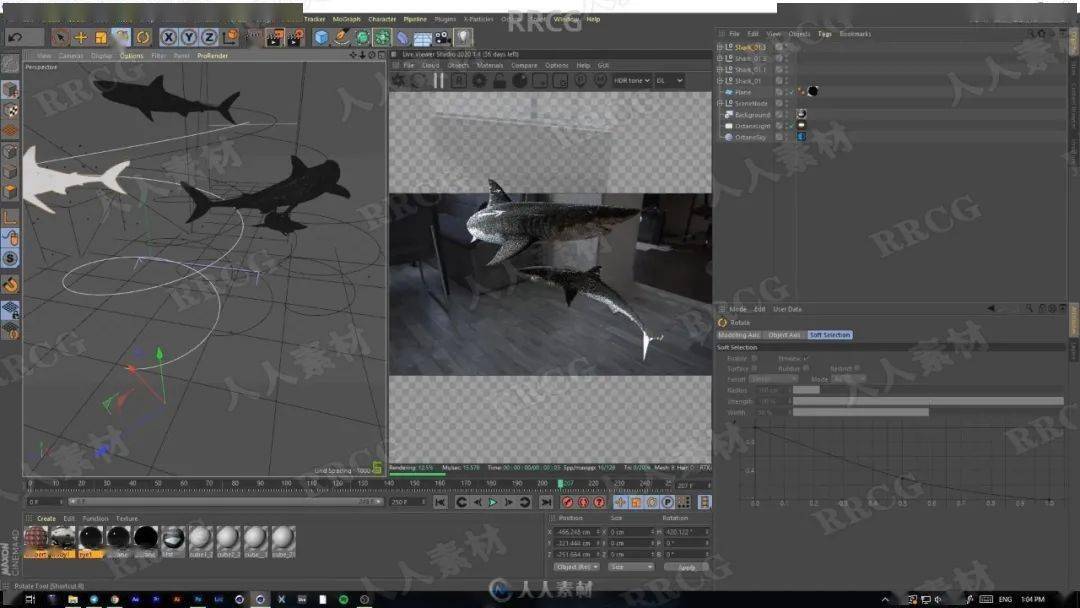Adjust the Soft Selection Strength slider
The height and width of the screenshot is (608, 1080).
928,401
